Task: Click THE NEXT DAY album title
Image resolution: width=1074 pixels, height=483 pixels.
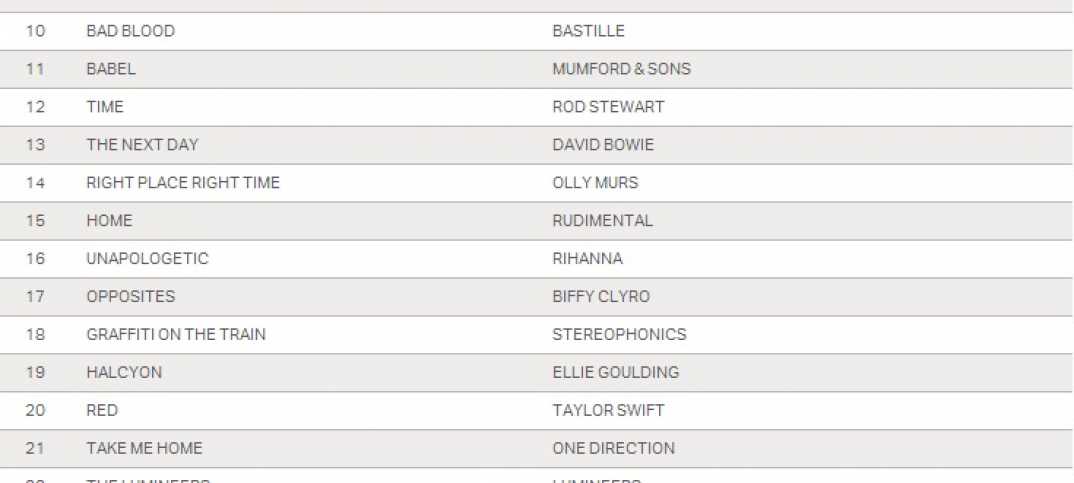Action: coord(142,145)
